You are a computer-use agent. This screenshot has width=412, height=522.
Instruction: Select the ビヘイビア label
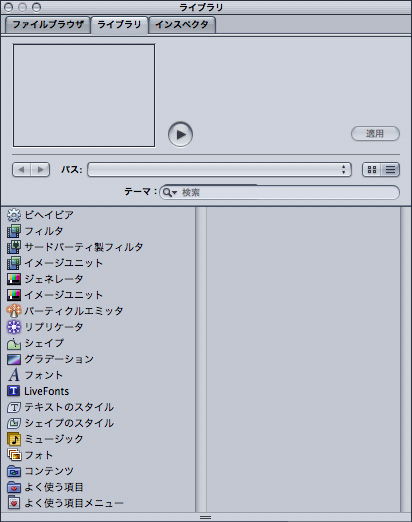(x=49, y=215)
